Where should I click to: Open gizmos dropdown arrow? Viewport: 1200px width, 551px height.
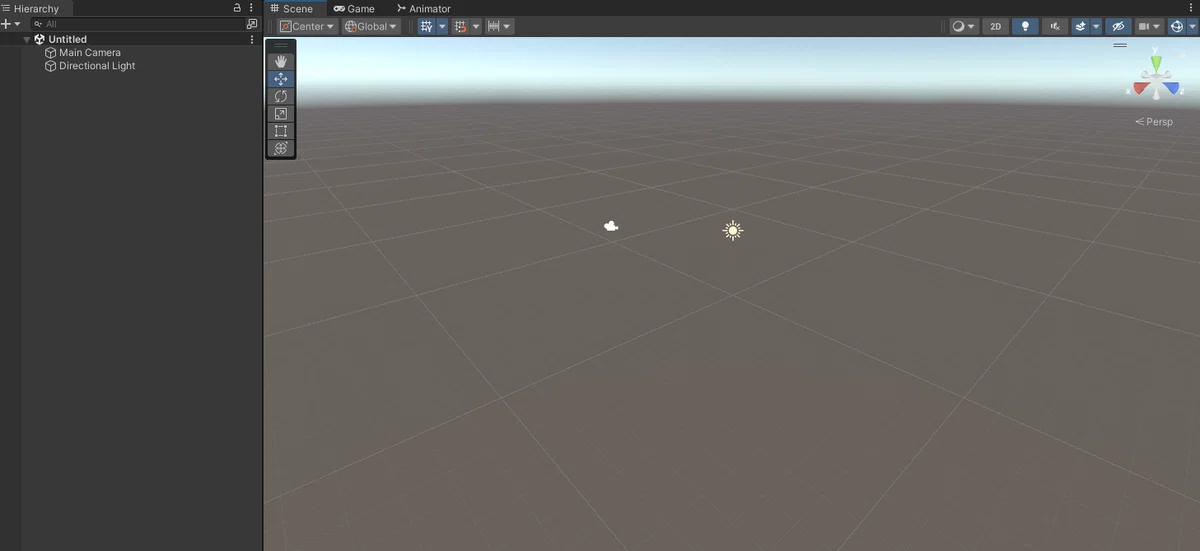pyautogui.click(x=1191, y=26)
